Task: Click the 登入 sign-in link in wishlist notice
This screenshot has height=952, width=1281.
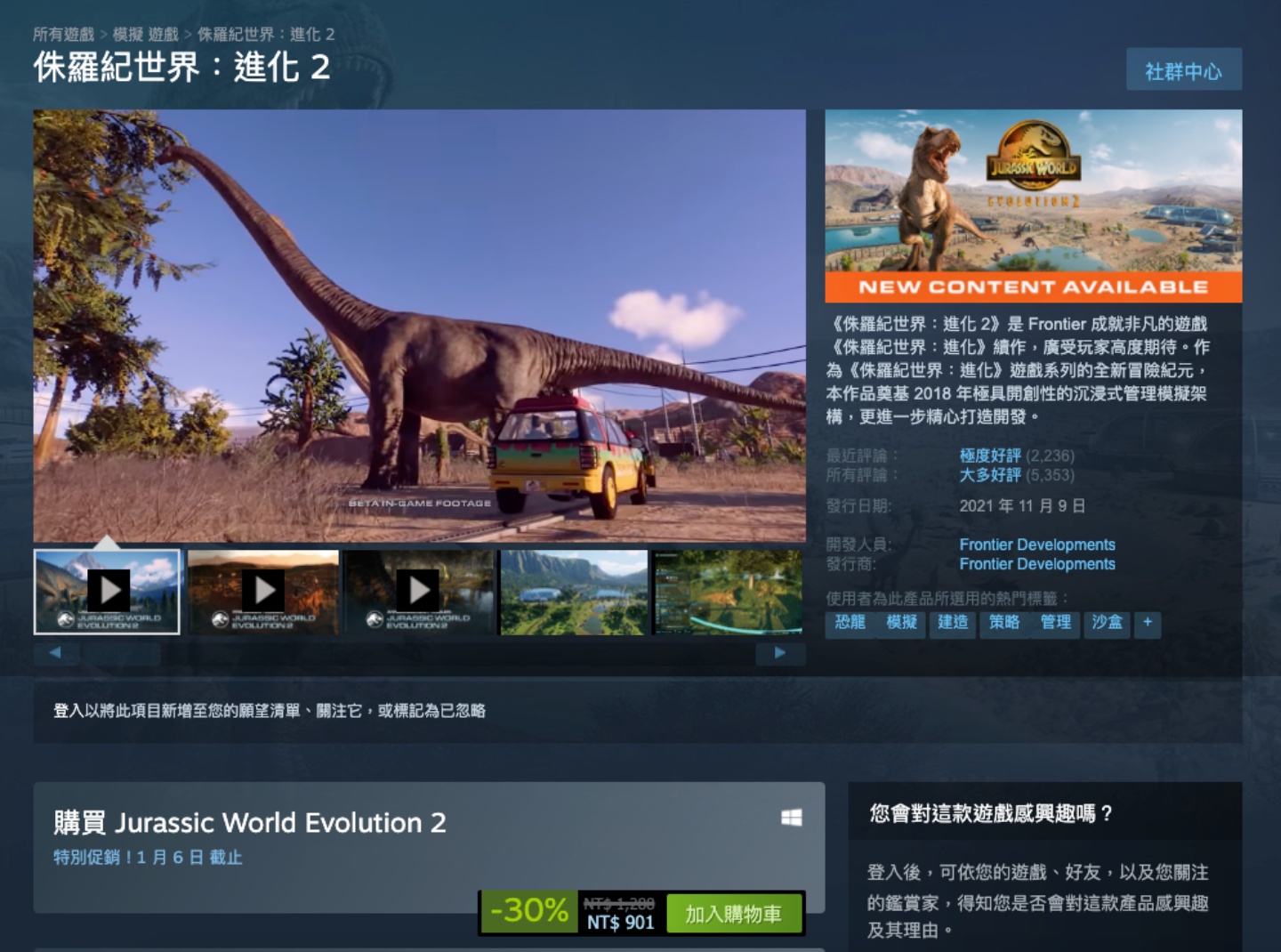Action: pos(68,710)
